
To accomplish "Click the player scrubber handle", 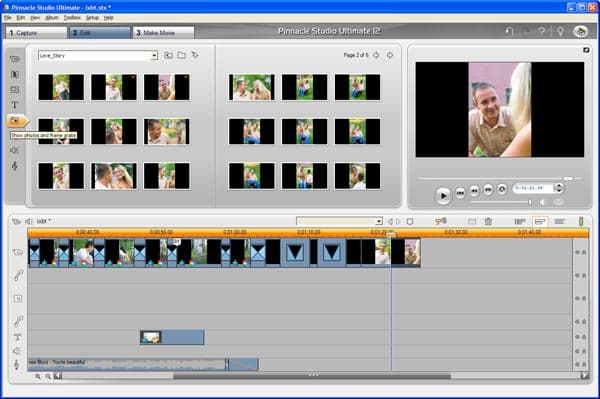I will tap(568, 179).
